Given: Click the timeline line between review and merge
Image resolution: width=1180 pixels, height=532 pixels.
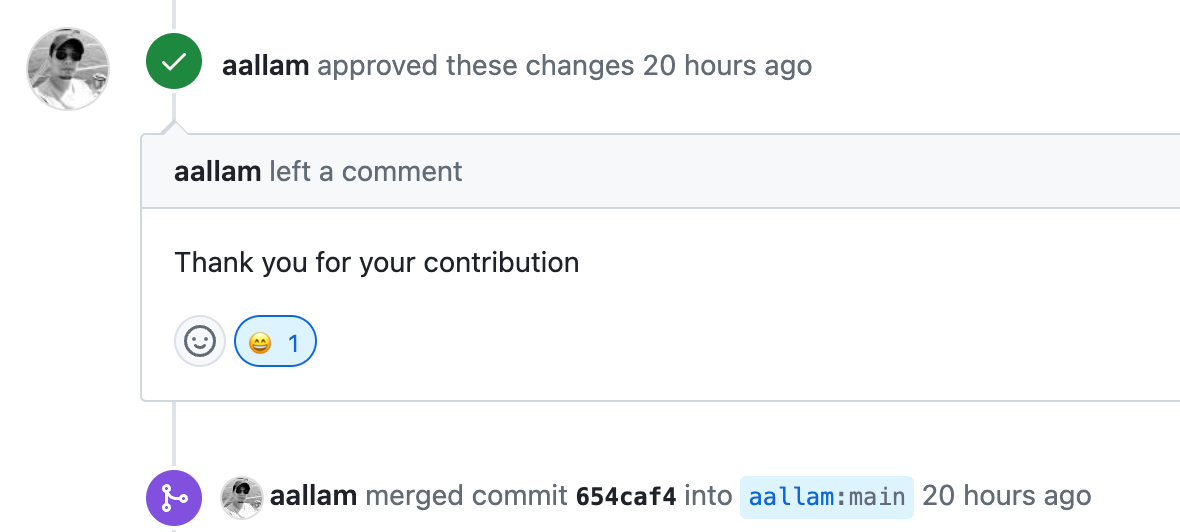Looking at the screenshot, I should 174,435.
